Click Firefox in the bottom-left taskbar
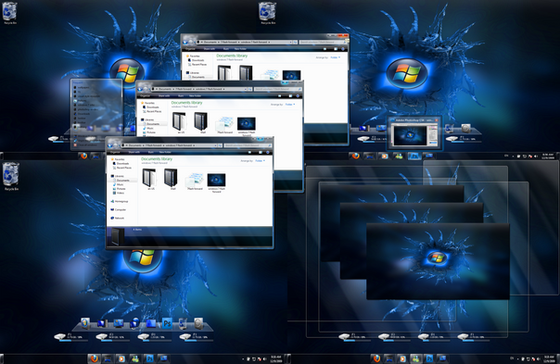The image size is (560, 364). pyautogui.click(x=94, y=358)
